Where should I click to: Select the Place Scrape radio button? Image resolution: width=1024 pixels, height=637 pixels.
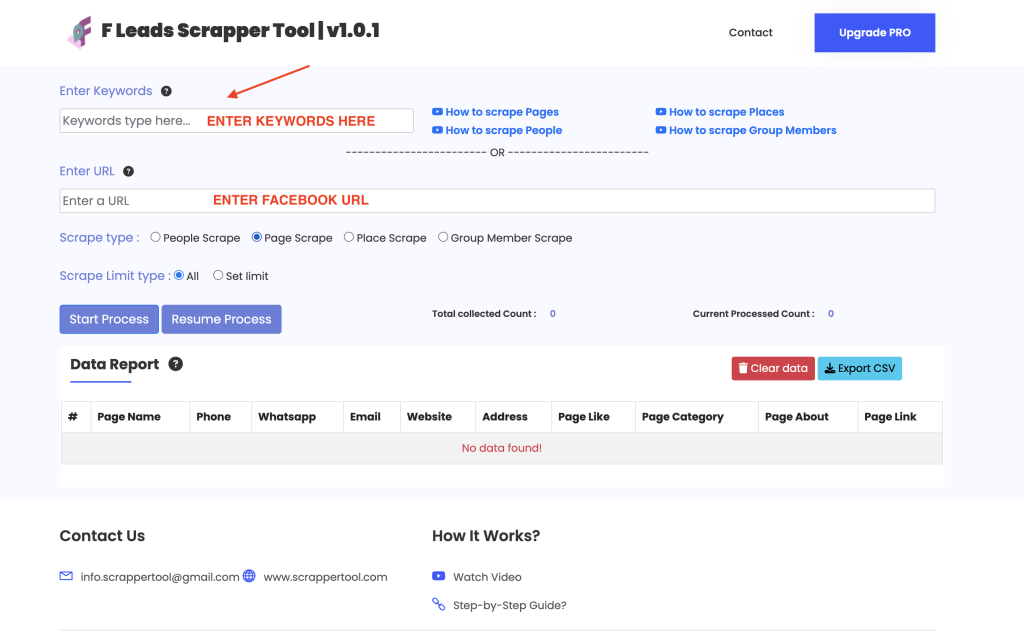tap(347, 237)
